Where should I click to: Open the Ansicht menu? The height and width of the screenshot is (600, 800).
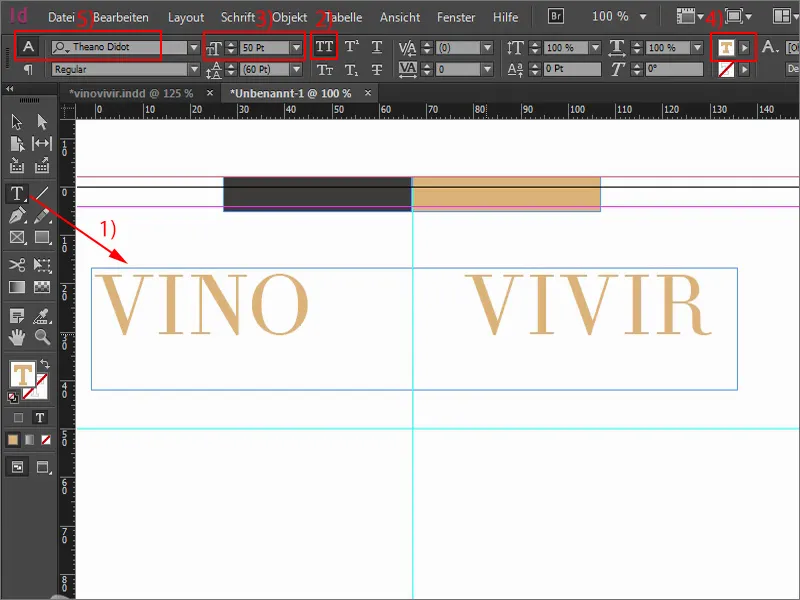point(399,17)
